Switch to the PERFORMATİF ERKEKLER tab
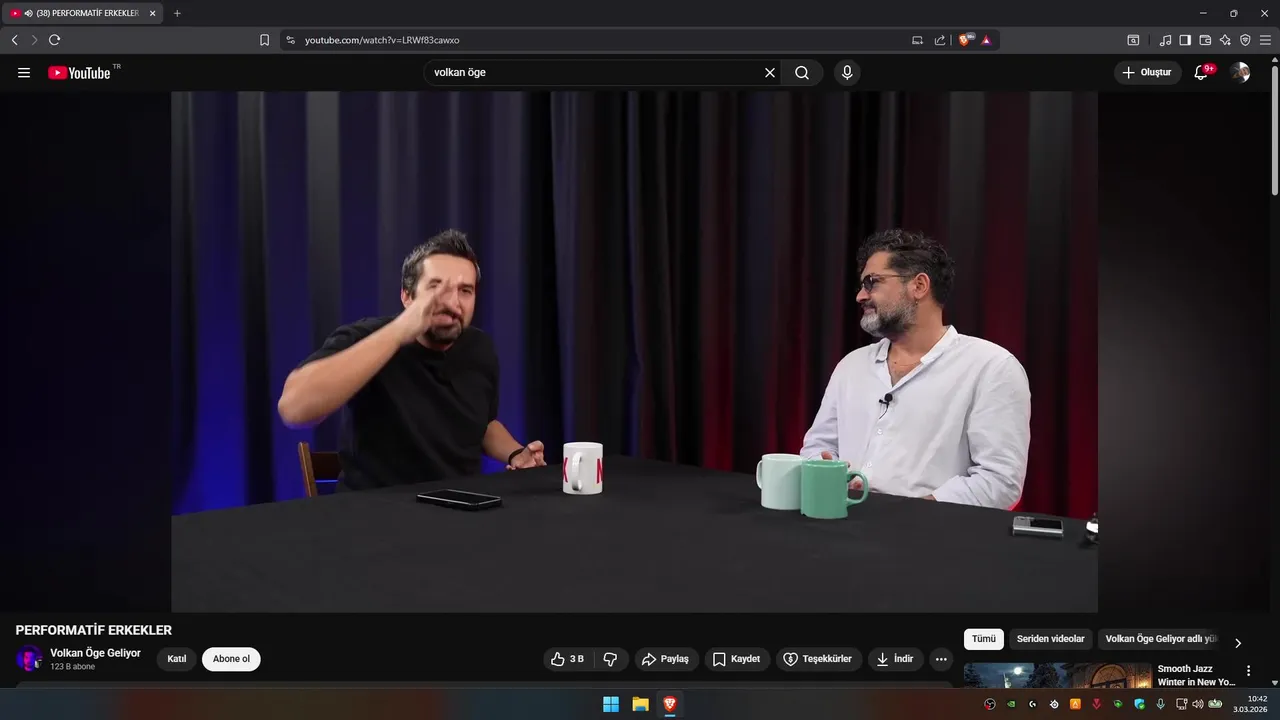 pos(82,13)
